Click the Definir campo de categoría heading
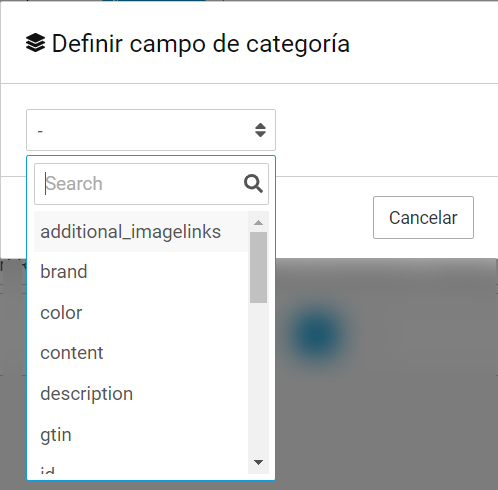 201,44
